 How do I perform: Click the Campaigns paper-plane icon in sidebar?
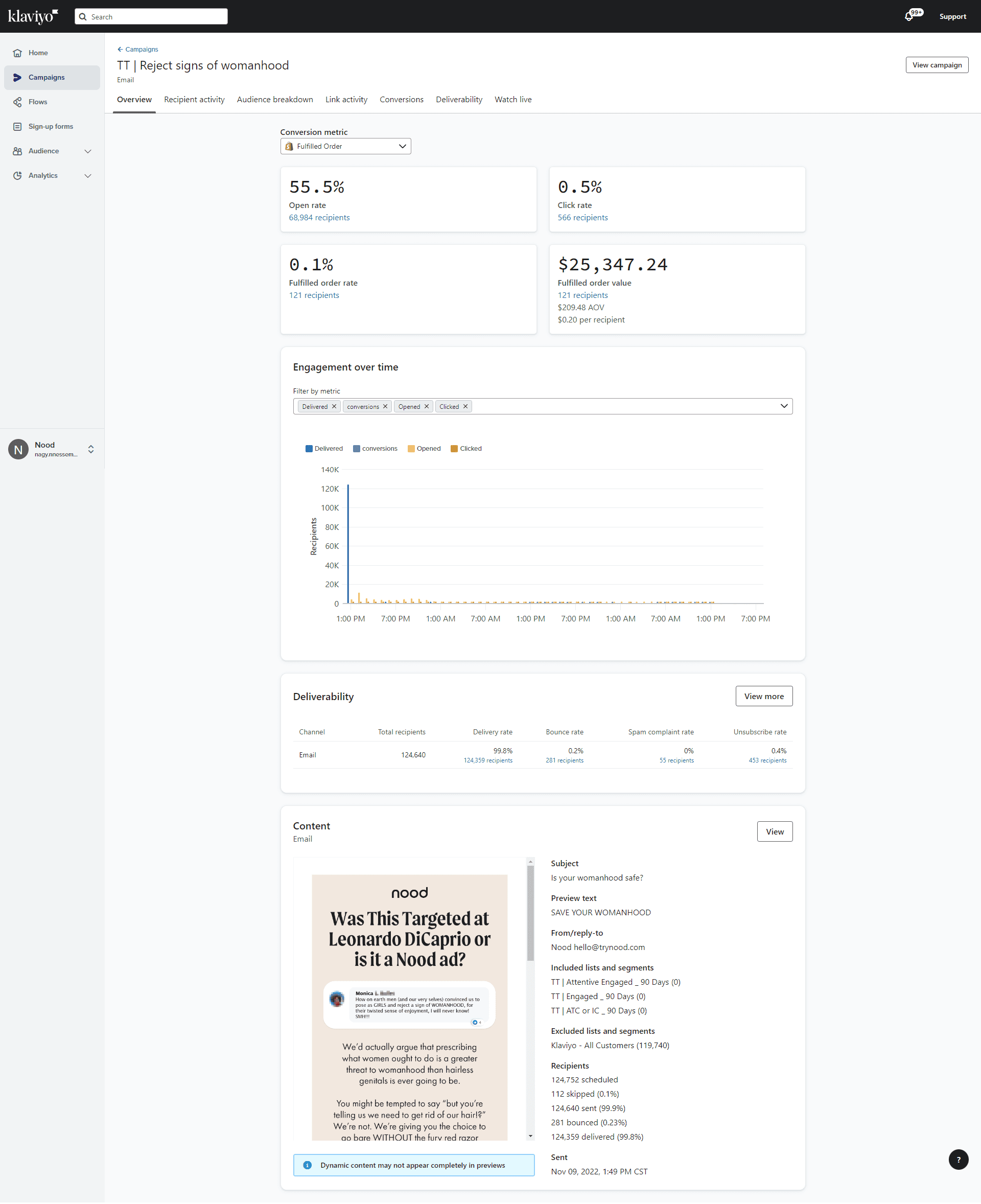[x=17, y=78]
